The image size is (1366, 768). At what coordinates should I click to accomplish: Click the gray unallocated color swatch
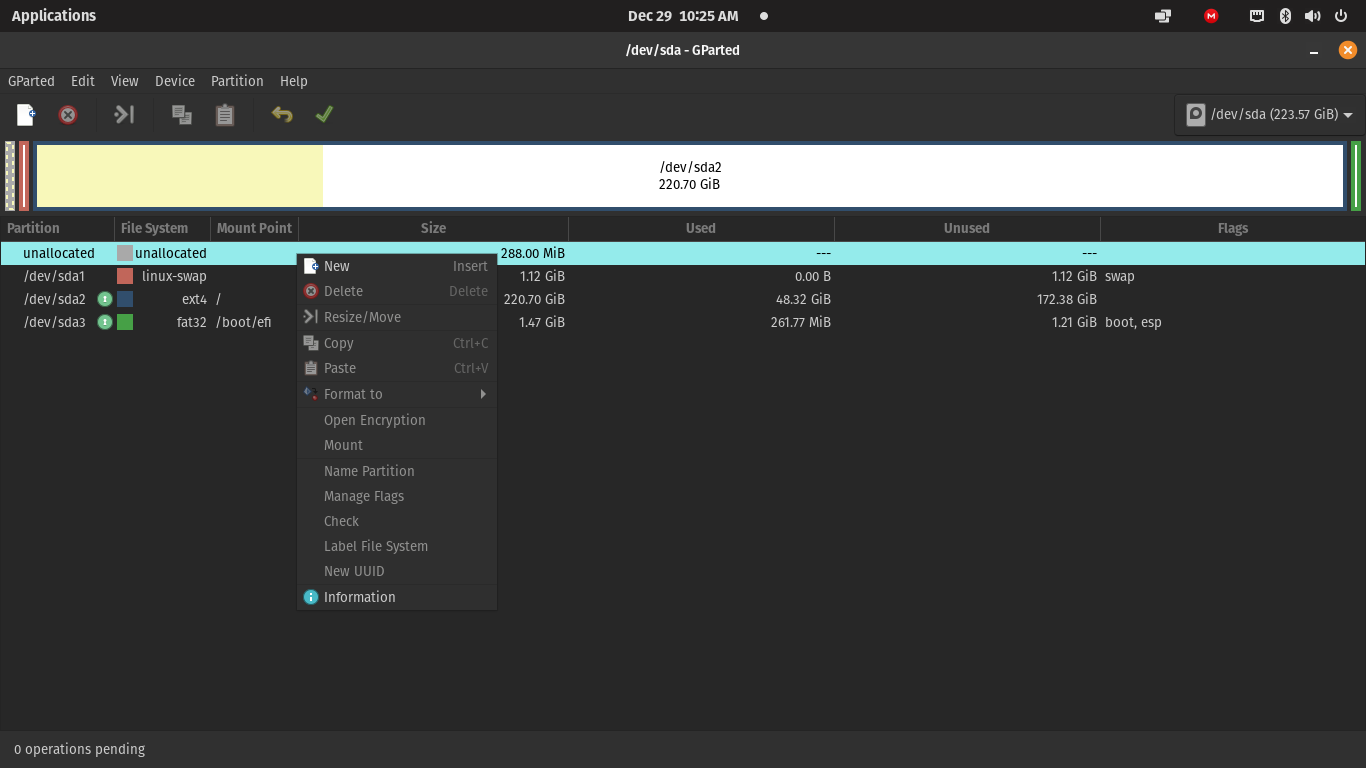pyautogui.click(x=125, y=253)
